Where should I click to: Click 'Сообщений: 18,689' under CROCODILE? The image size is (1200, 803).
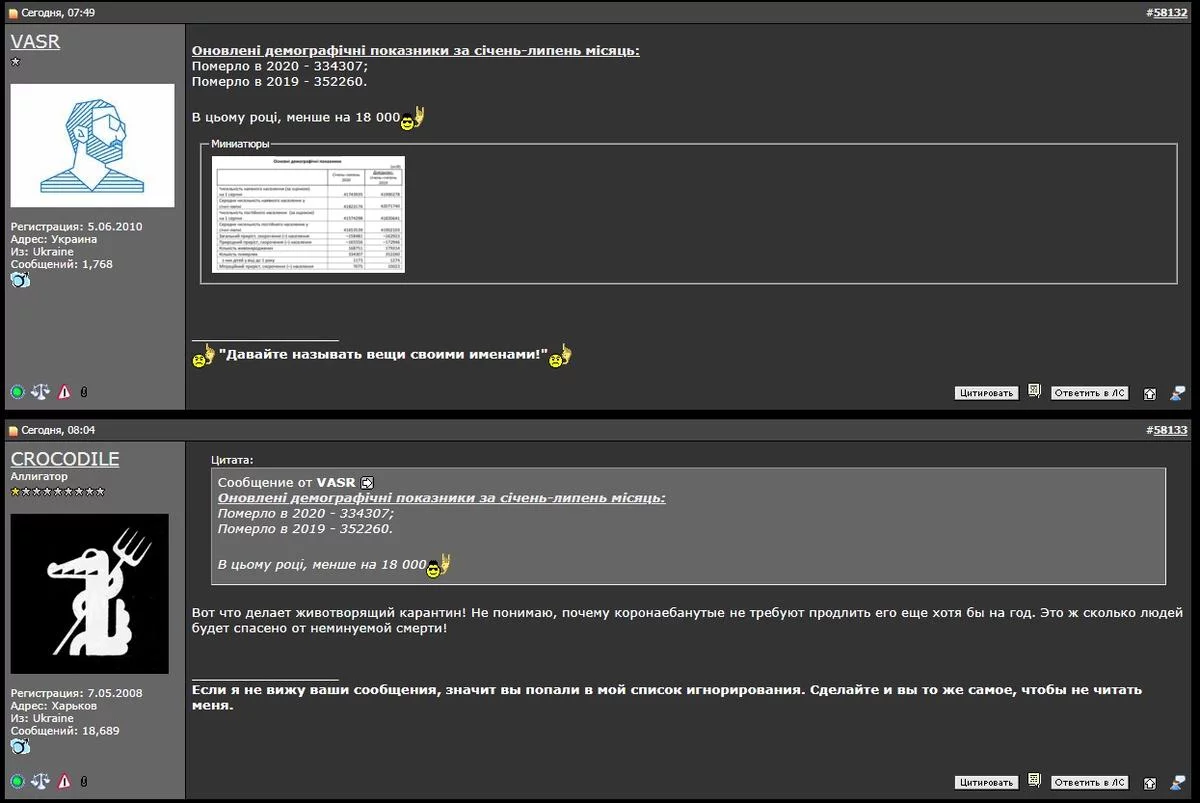coord(65,731)
